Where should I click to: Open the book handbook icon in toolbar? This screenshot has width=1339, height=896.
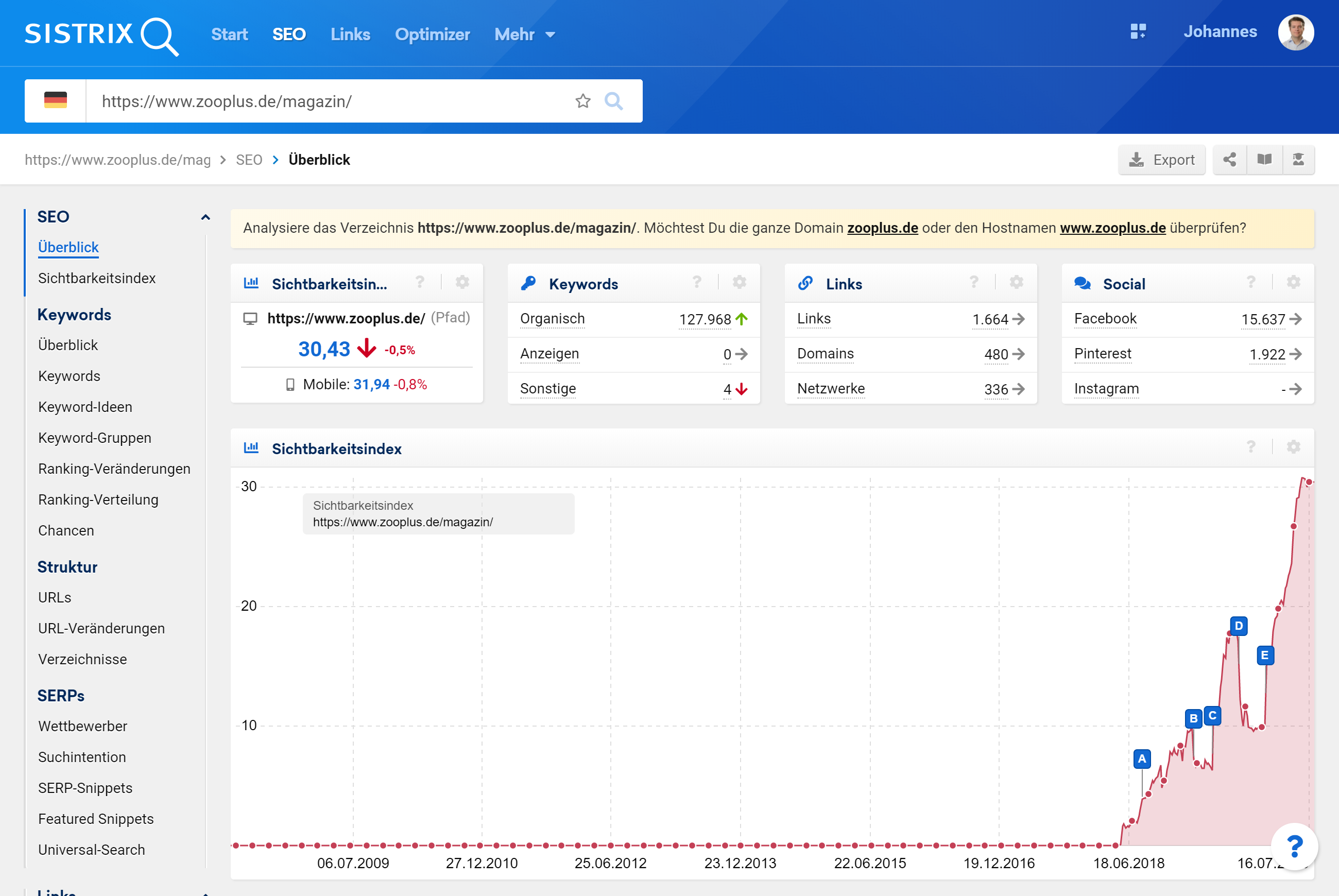point(1264,160)
